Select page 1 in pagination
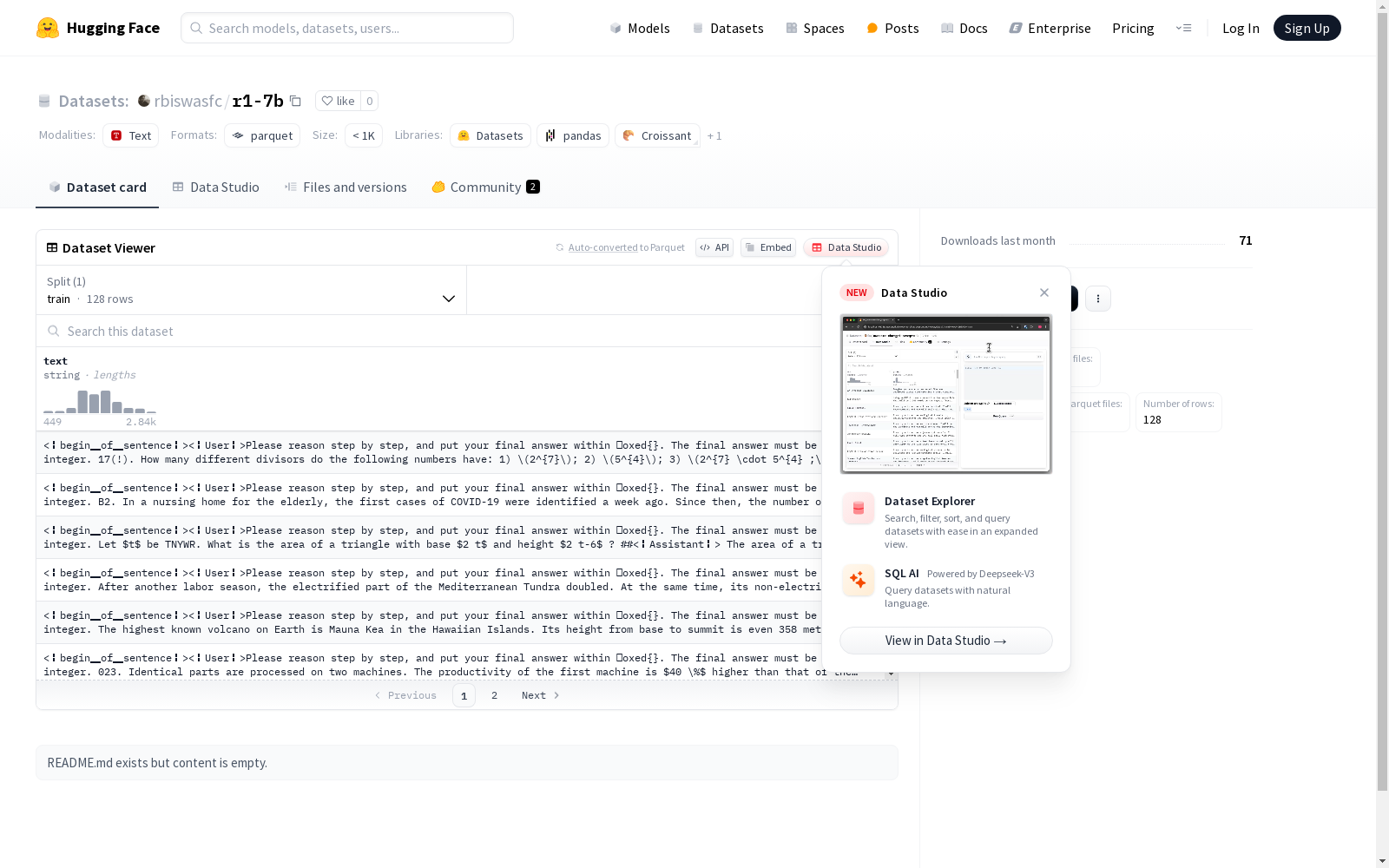Viewport: 1389px width, 868px height. click(464, 695)
